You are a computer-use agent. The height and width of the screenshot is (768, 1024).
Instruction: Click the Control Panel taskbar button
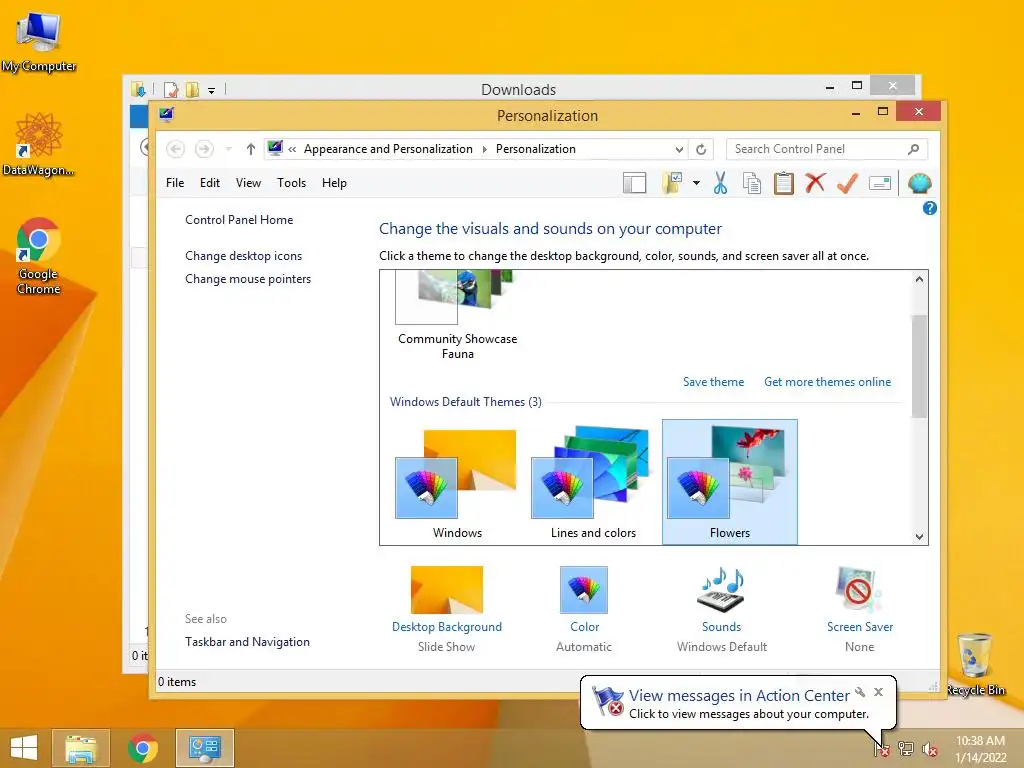(204, 748)
